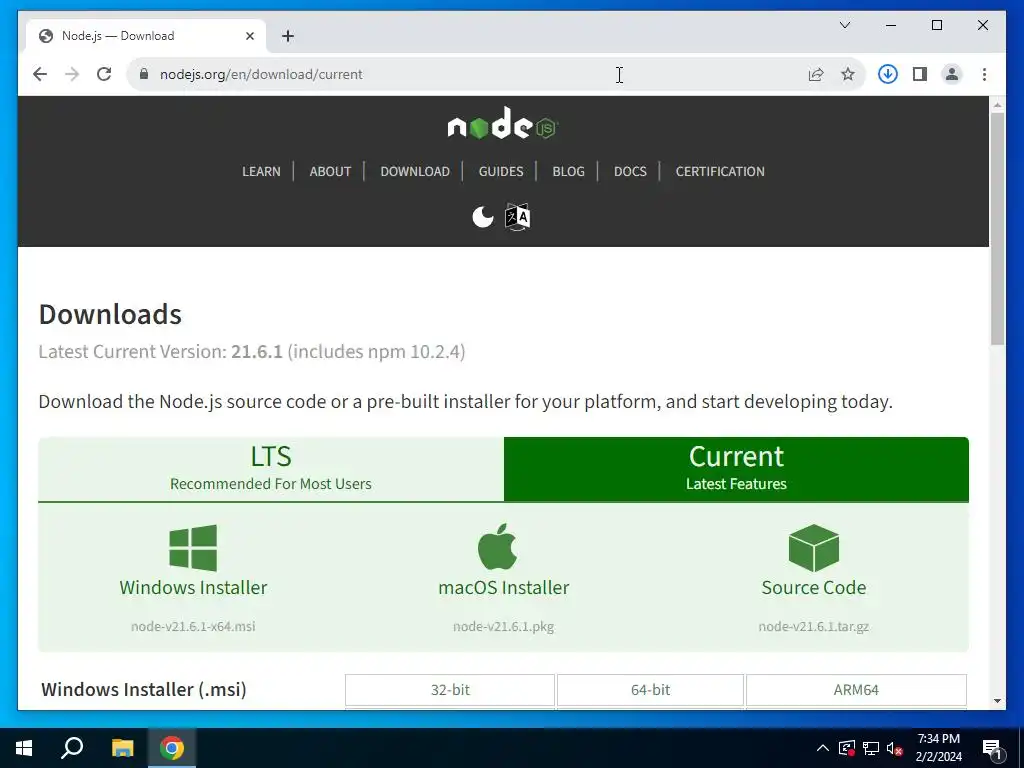Image resolution: width=1024 pixels, height=768 pixels.
Task: Show hidden system tray icons
Action: tap(823, 748)
